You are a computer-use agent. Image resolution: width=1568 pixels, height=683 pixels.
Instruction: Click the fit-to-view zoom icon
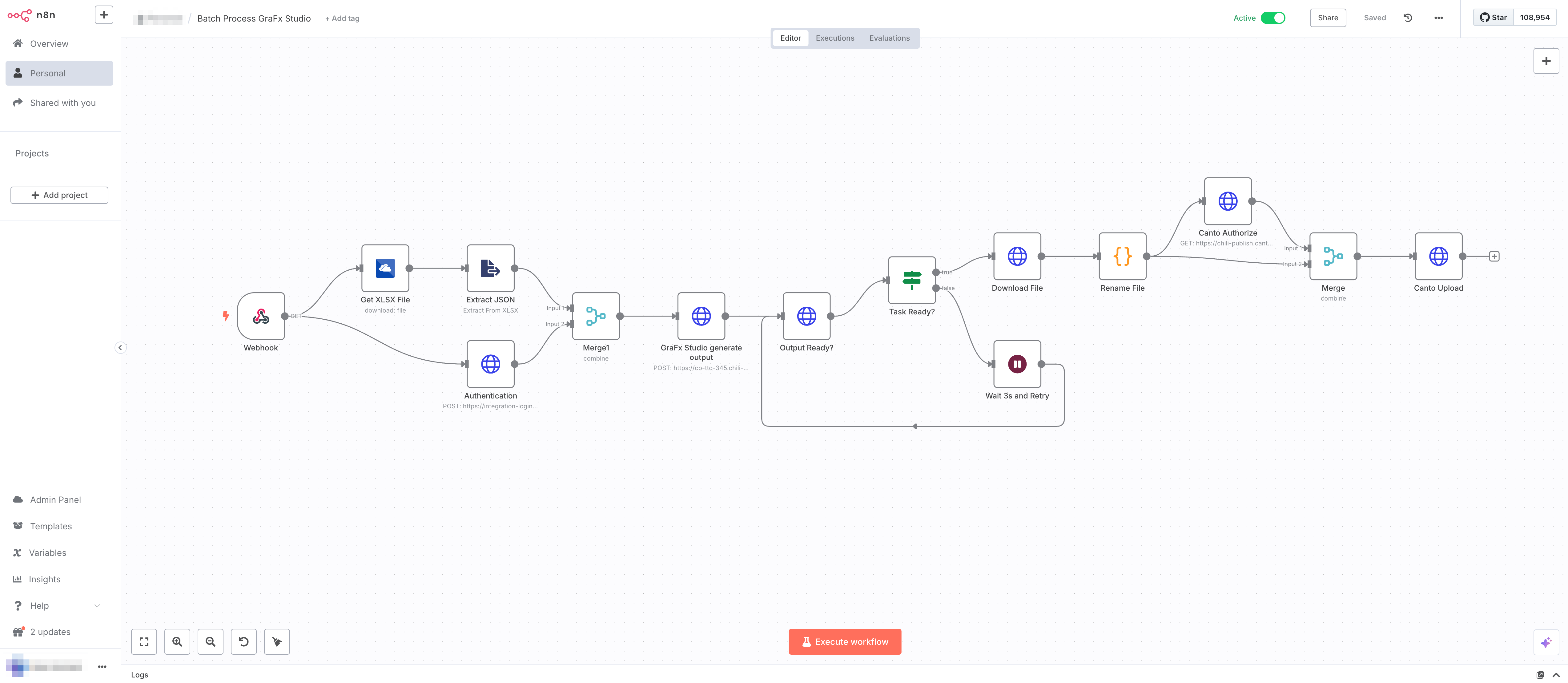[144, 642]
